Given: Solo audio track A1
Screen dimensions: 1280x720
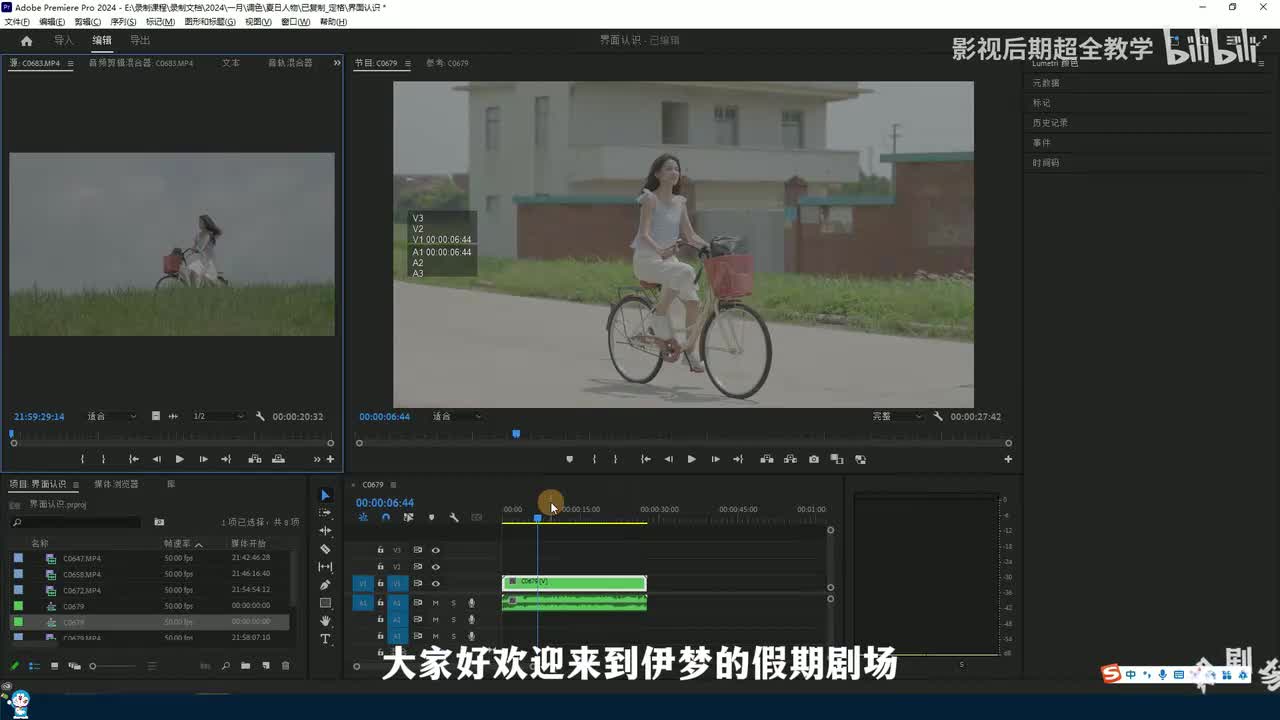Looking at the screenshot, I should [453, 603].
